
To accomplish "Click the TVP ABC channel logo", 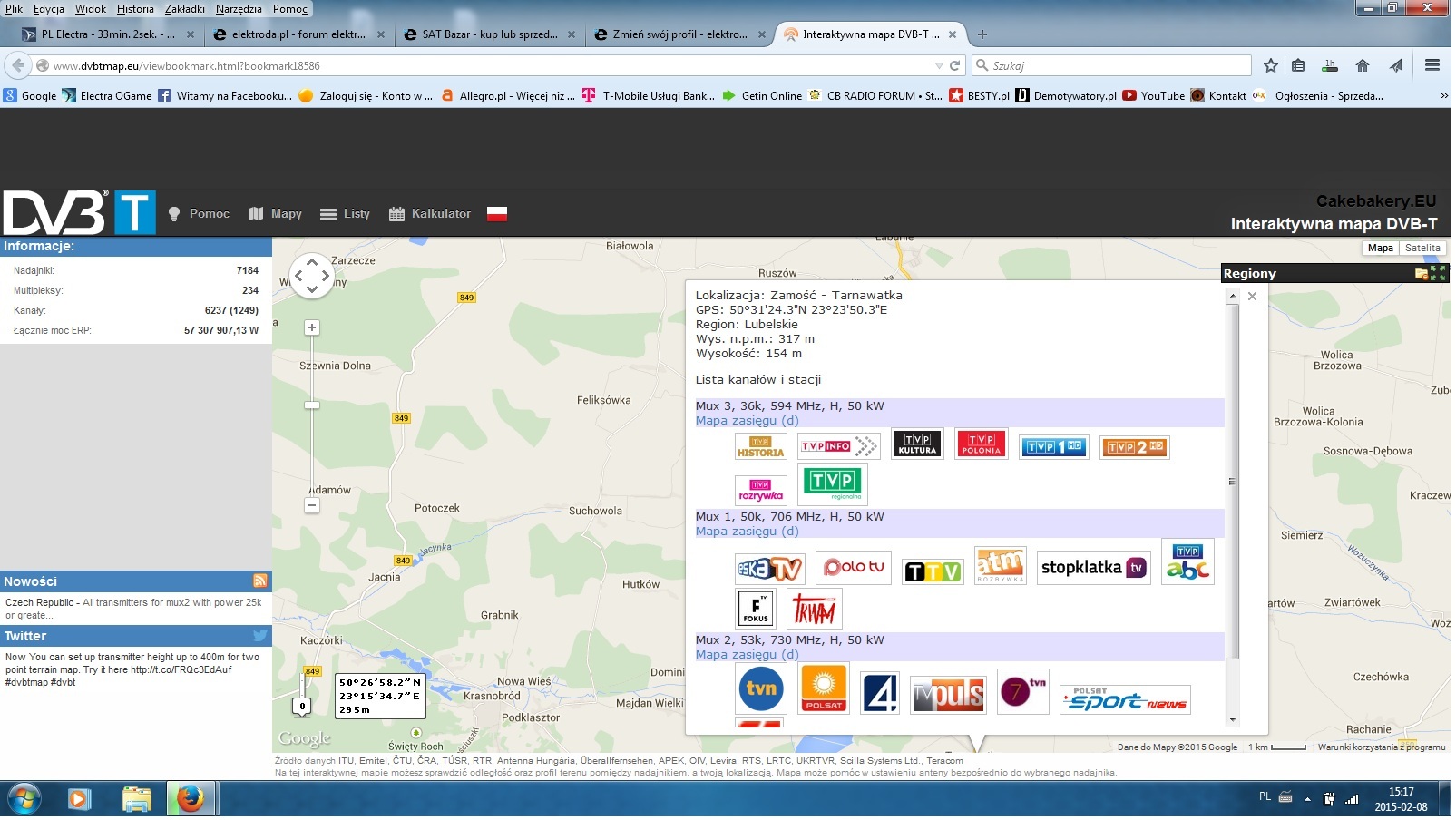I will tap(1189, 562).
